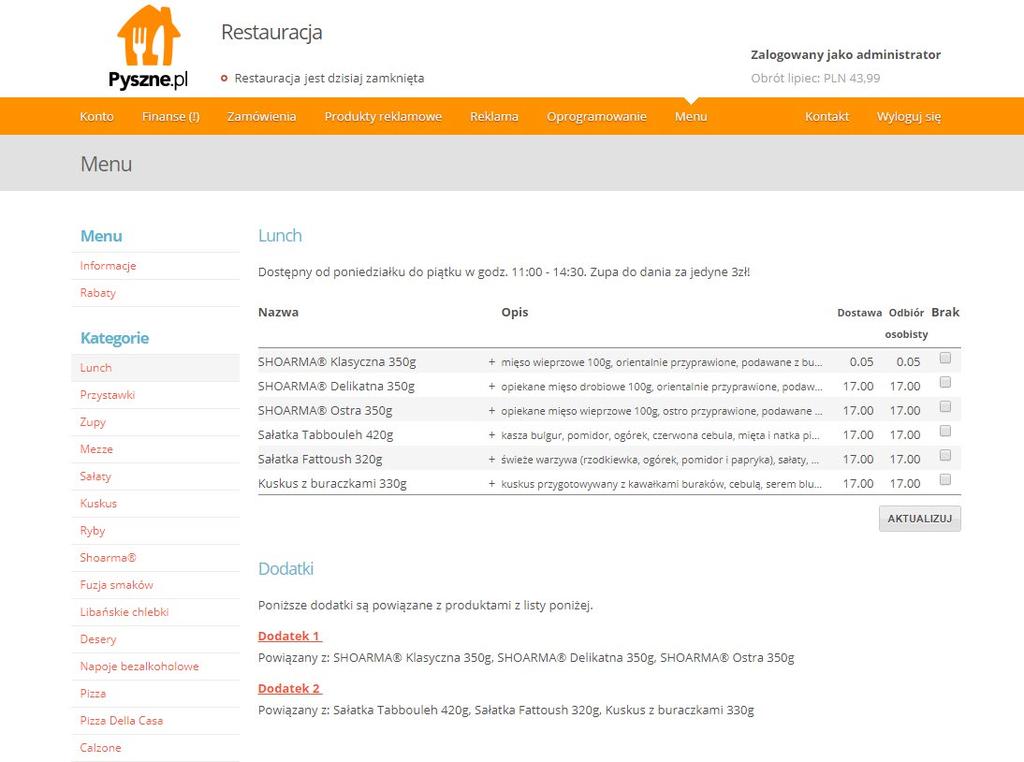Expand description of Kuskus z buraczkami 330g
The image size is (1024, 762).
(492, 484)
